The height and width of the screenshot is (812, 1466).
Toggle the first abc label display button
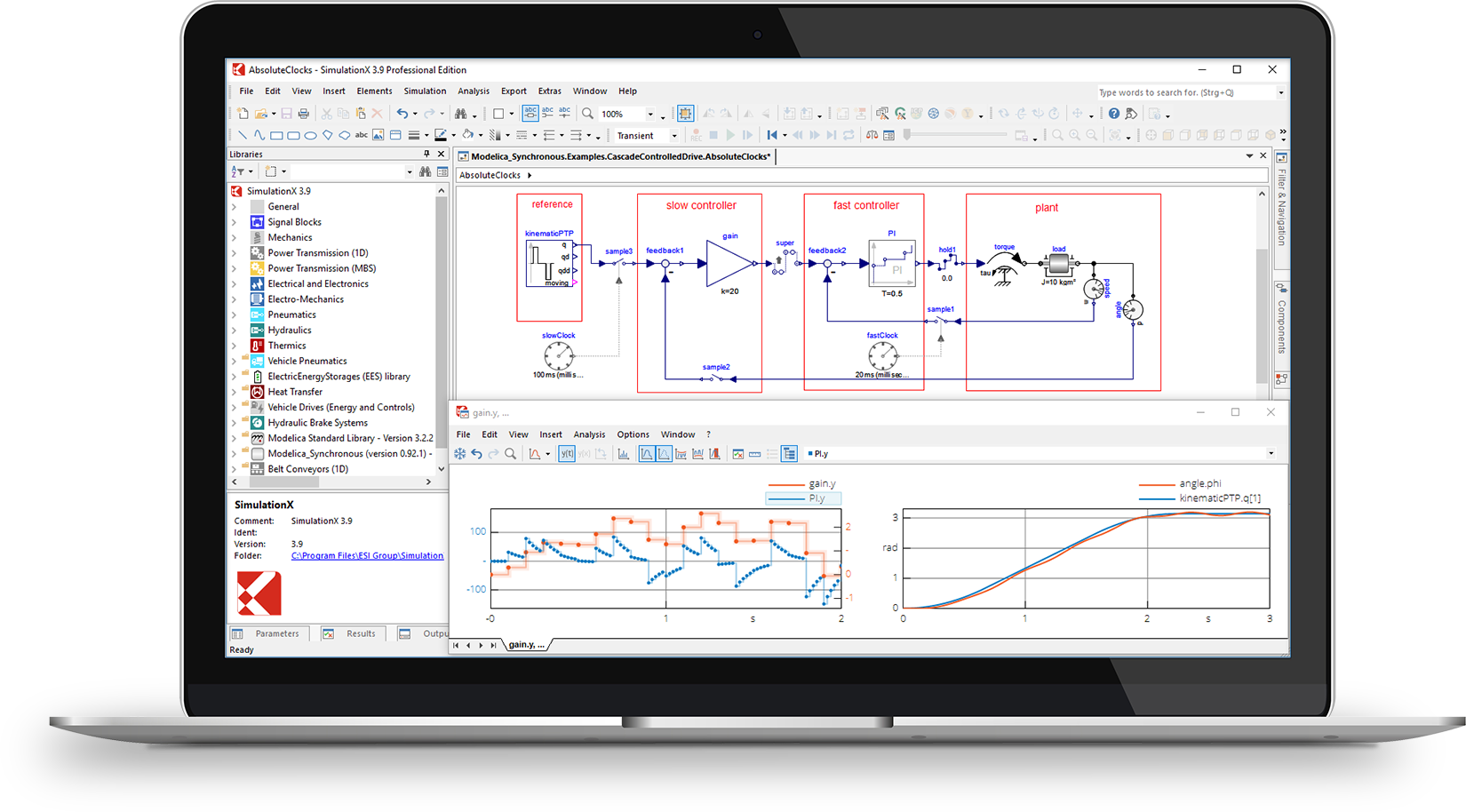click(530, 113)
